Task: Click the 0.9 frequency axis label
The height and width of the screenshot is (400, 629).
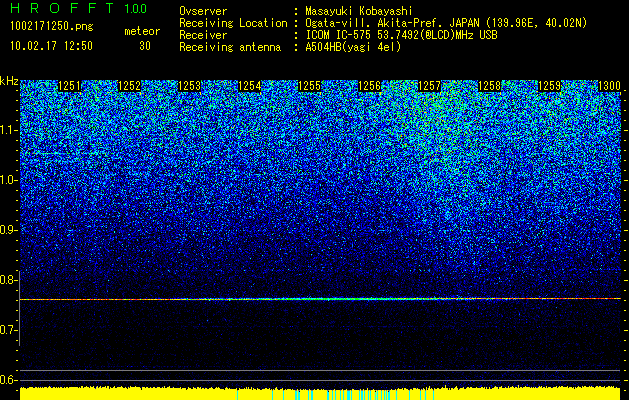Action: coord(7,230)
